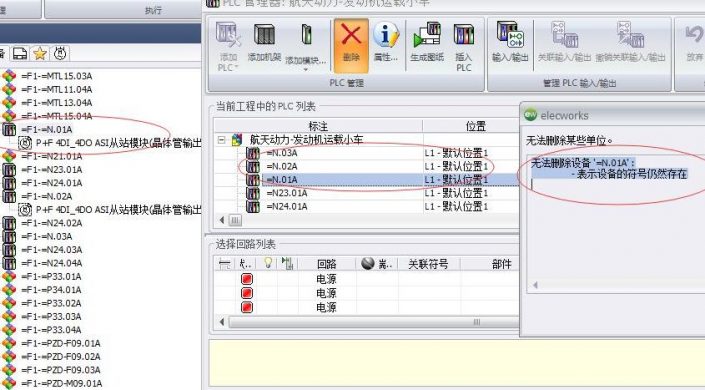
Task: Click horizontal scrollbar under circuit list
Action: pos(373,322)
